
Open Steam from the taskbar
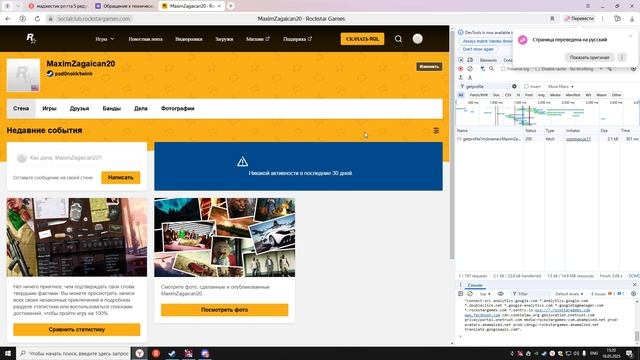[172, 353]
